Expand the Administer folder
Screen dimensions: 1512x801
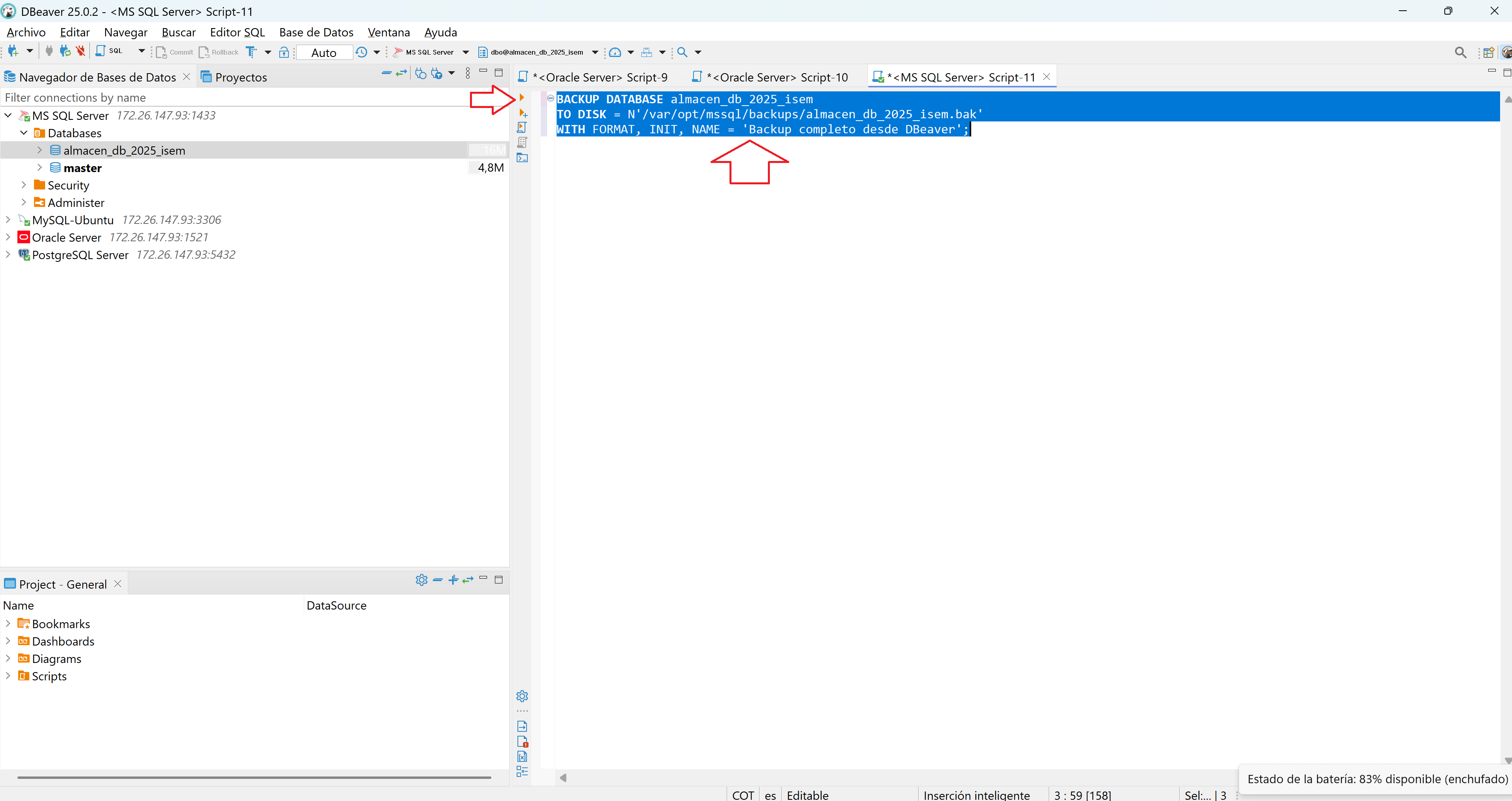[x=24, y=203]
